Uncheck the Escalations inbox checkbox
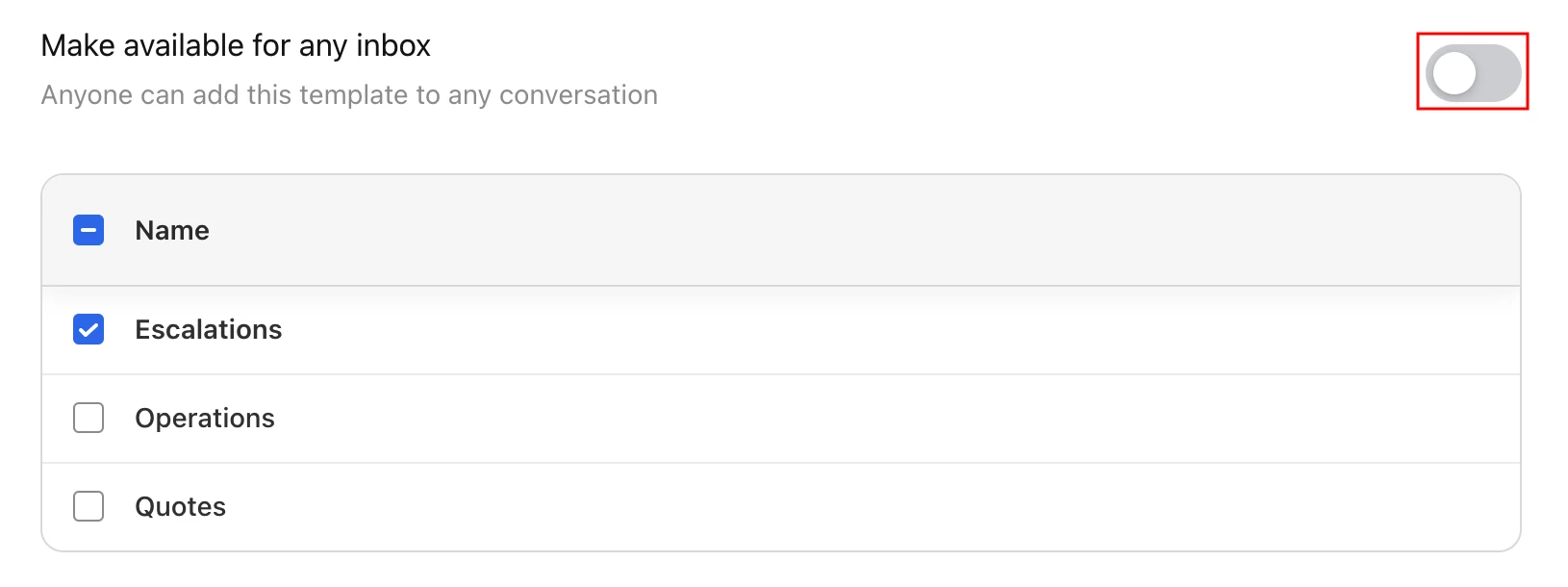This screenshot has height=587, width=1568. pos(89,330)
